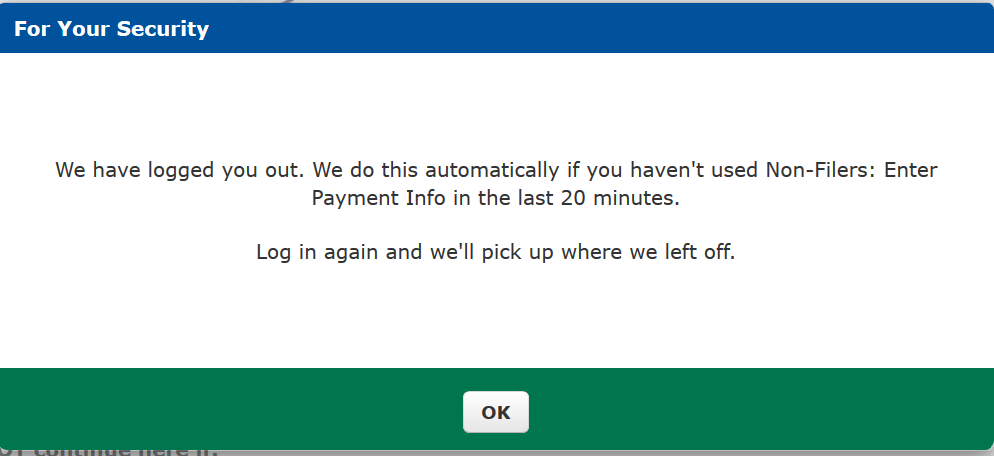This screenshot has height=456, width=994.
Task: Click the words "and we'll" in the last line
Action: click(x=423, y=252)
